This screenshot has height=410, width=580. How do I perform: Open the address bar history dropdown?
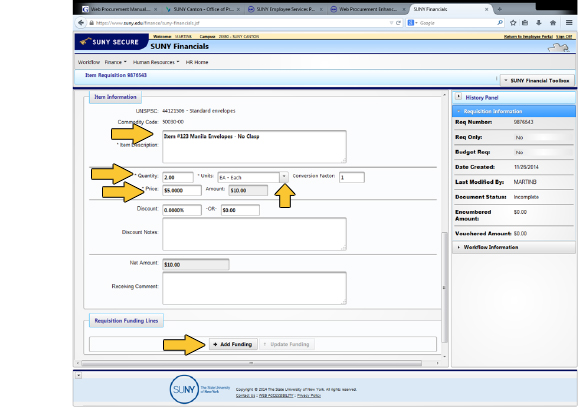point(391,23)
